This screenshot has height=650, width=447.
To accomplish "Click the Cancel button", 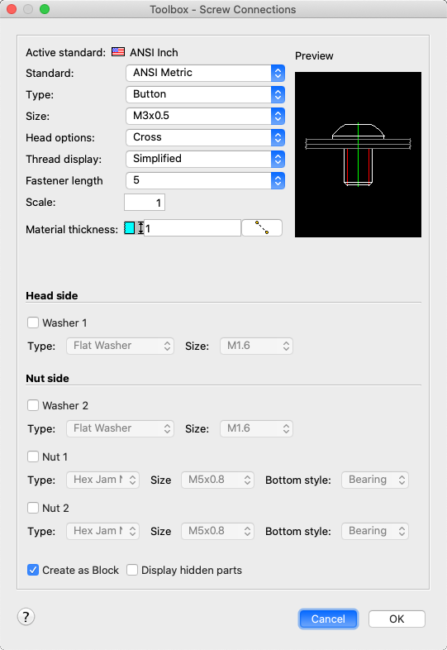I will click(328, 619).
